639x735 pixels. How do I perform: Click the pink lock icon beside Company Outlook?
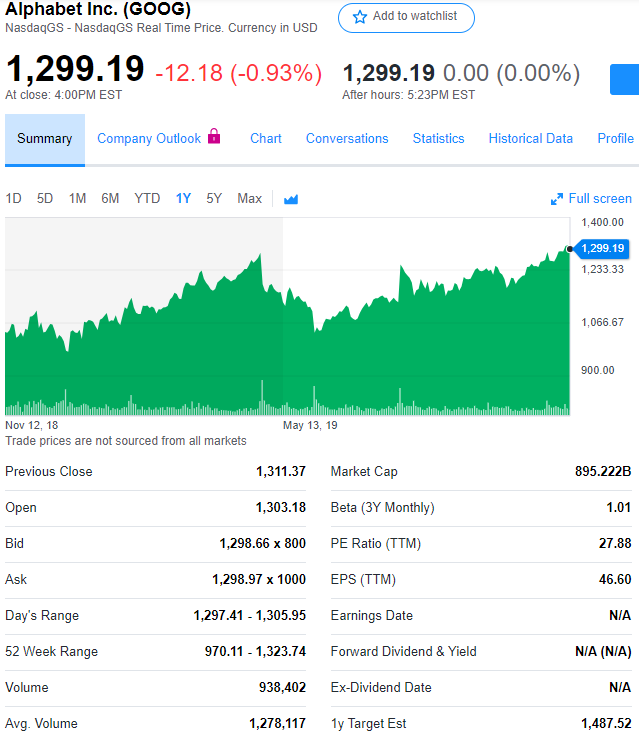tap(214, 136)
